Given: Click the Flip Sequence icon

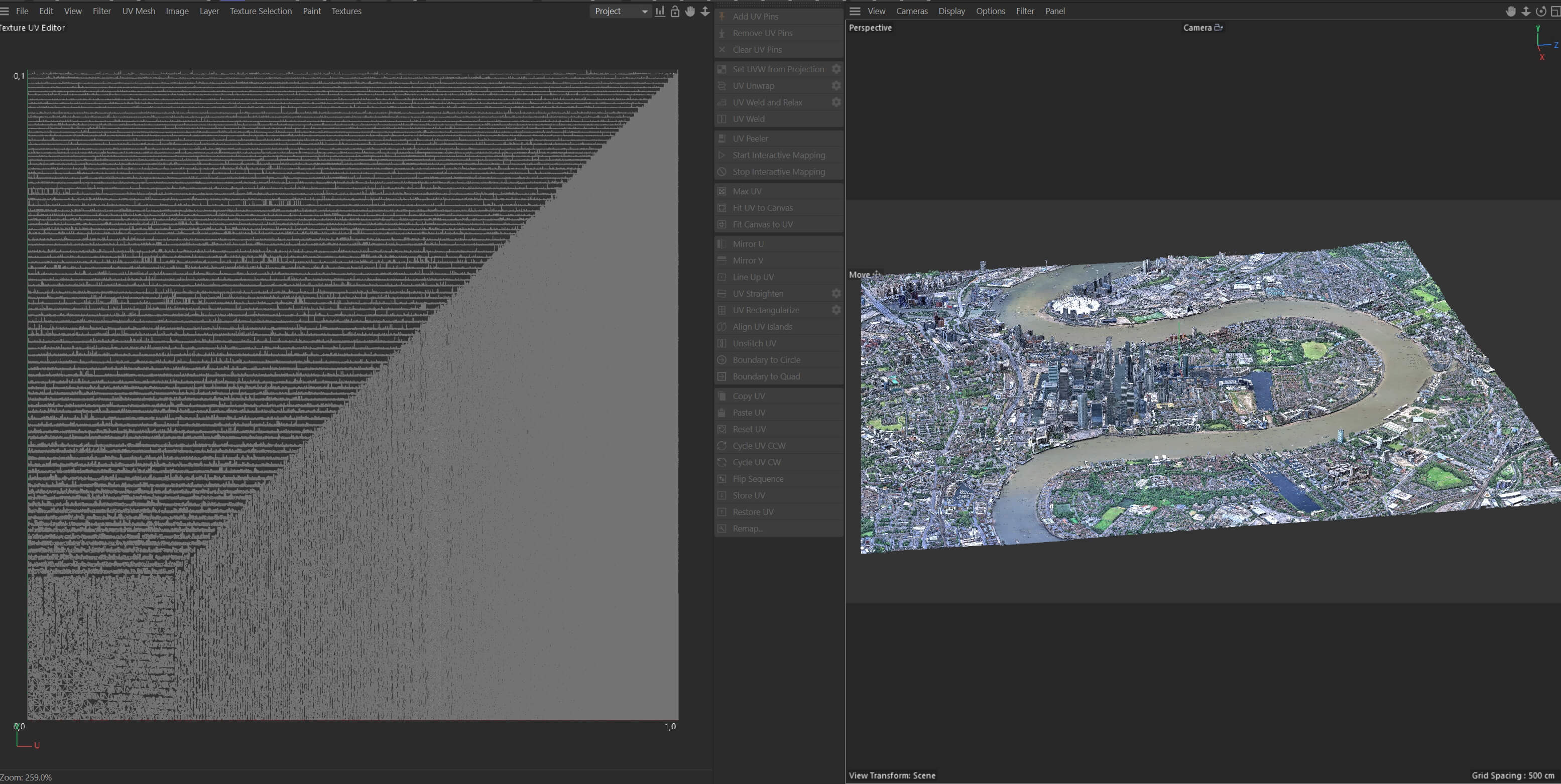Looking at the screenshot, I should 722,479.
